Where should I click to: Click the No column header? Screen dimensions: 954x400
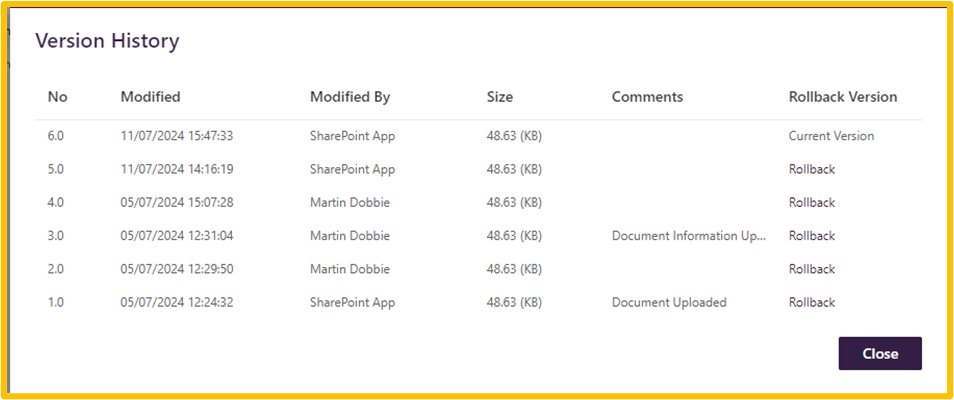point(57,97)
